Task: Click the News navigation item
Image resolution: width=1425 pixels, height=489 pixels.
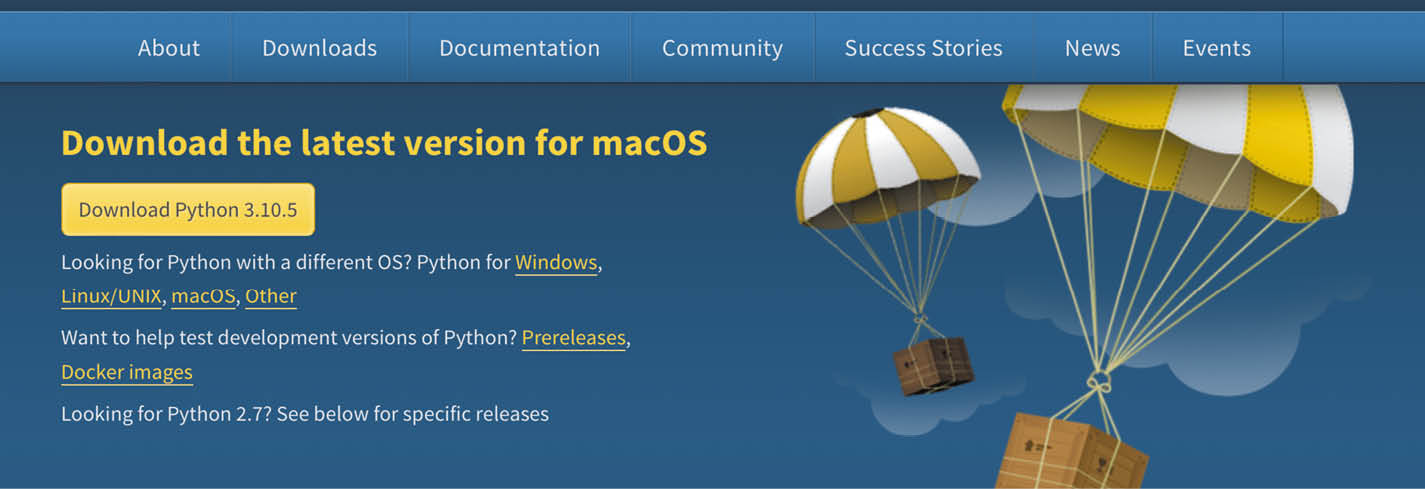Action: (1092, 48)
